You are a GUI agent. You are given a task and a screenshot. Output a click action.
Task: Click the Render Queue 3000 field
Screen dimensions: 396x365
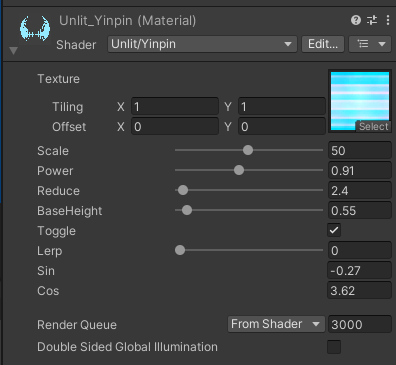[359, 324]
